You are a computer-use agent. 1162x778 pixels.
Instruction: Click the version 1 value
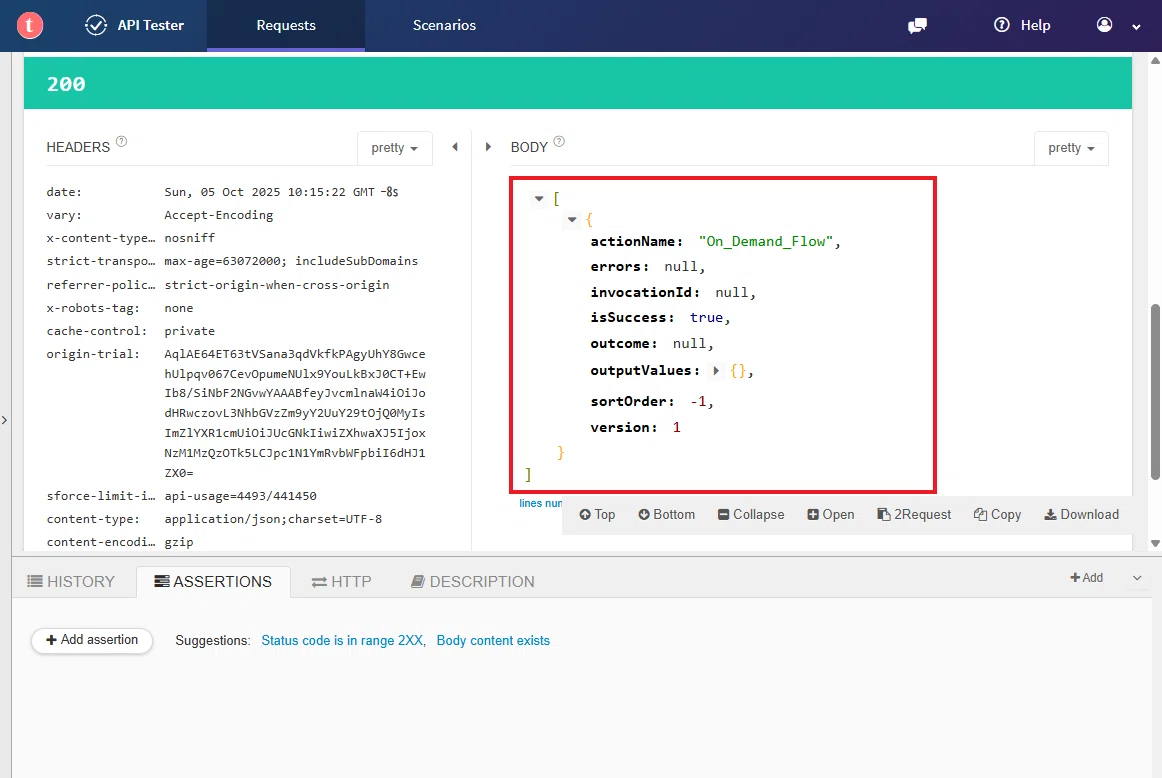point(676,428)
